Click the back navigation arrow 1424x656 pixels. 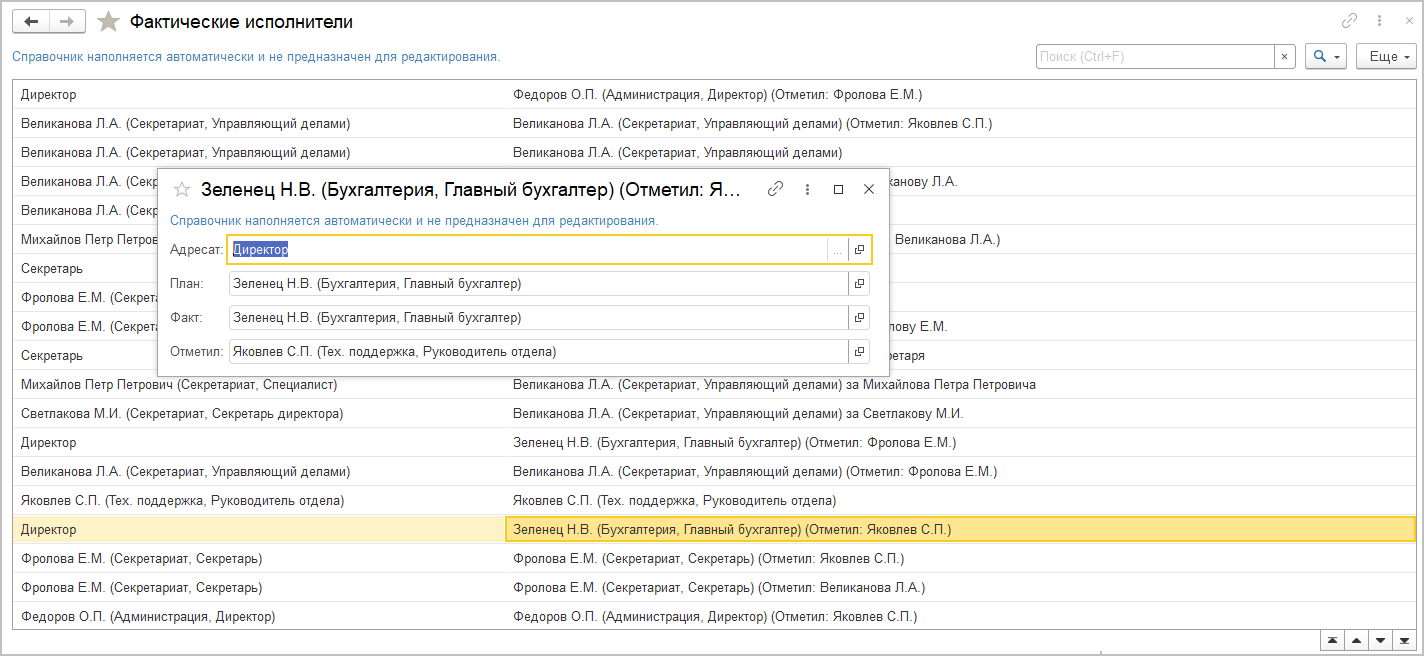[x=31, y=22]
